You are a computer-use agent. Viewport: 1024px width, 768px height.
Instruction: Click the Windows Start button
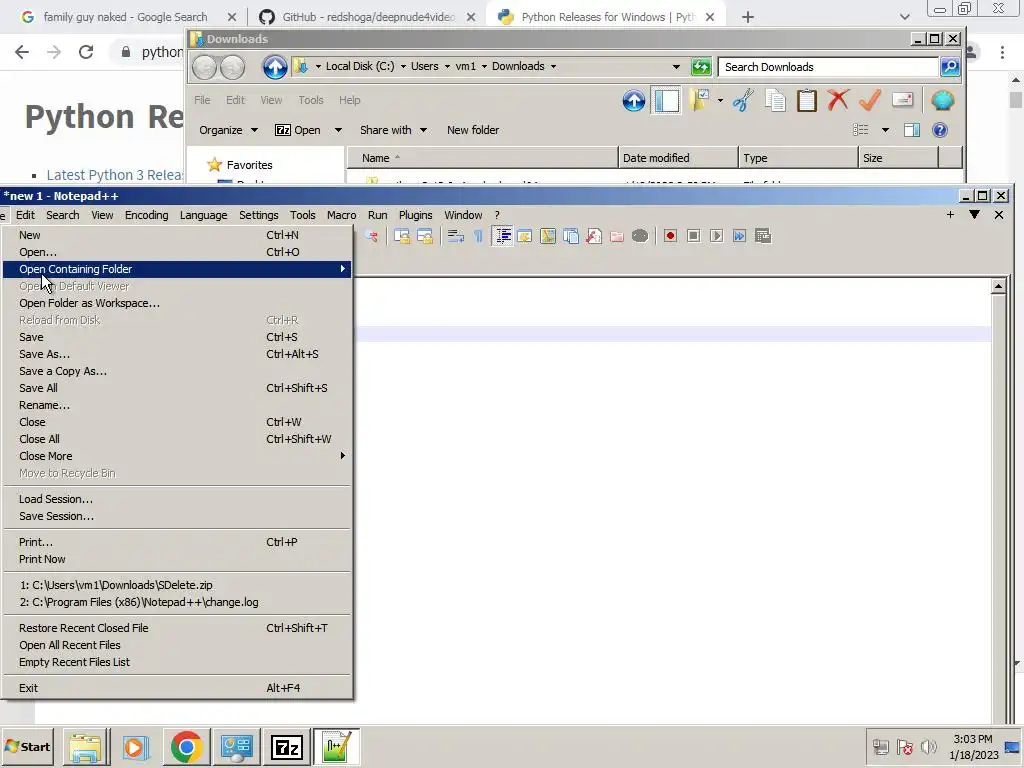(x=28, y=746)
